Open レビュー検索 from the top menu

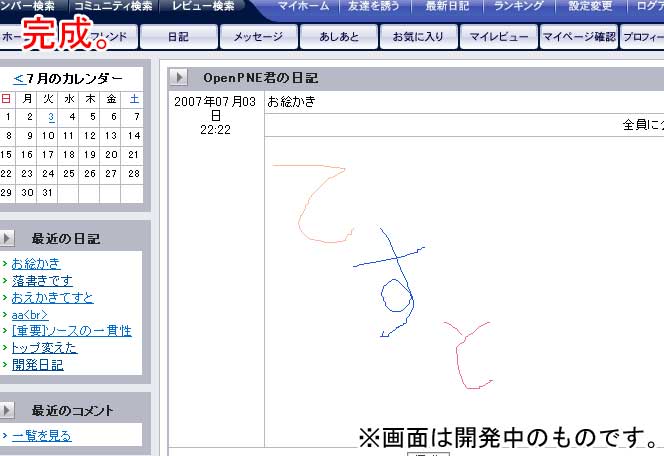point(203,6)
